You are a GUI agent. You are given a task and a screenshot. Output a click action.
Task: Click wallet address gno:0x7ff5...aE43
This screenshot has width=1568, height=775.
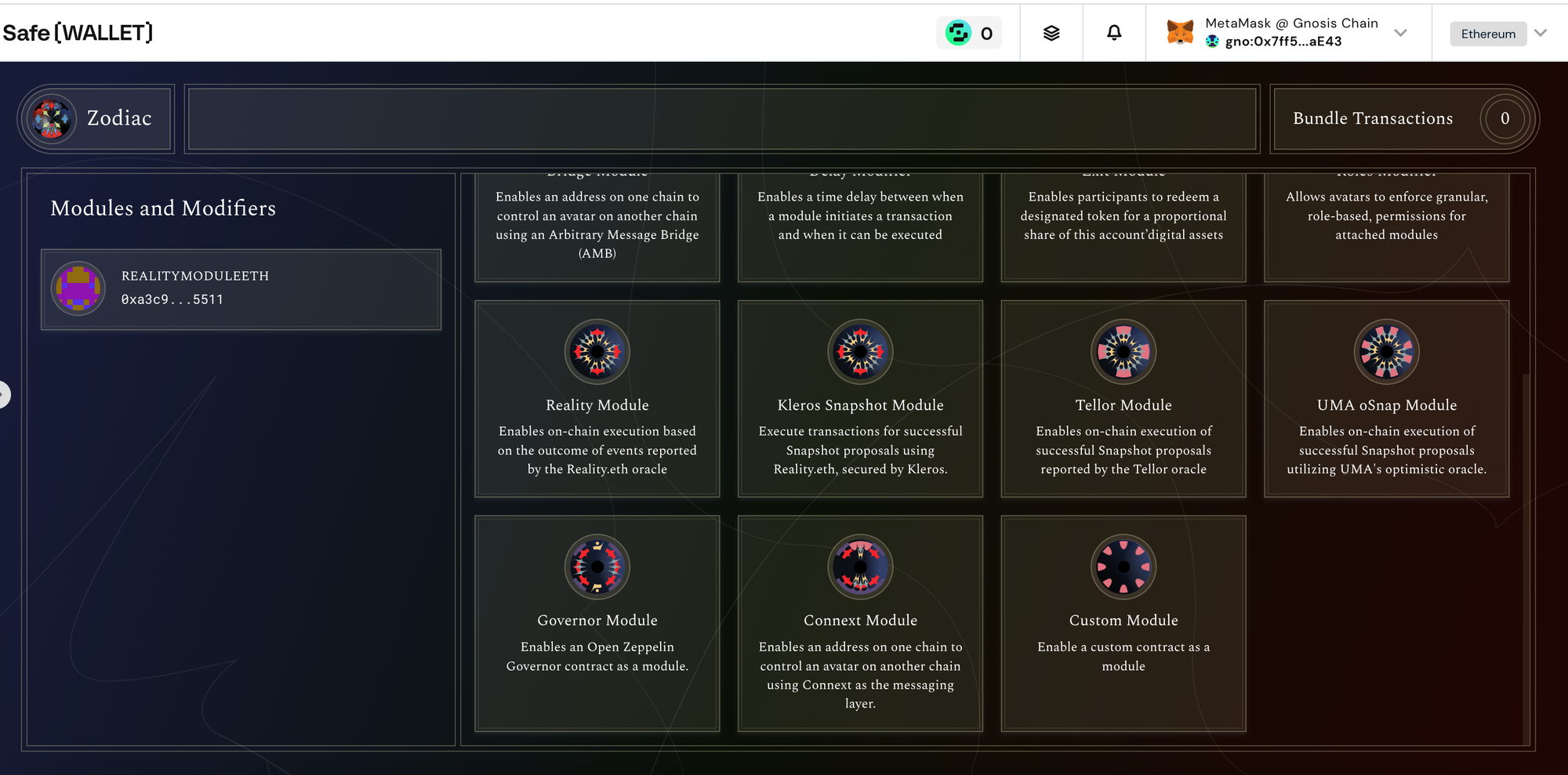point(1283,42)
